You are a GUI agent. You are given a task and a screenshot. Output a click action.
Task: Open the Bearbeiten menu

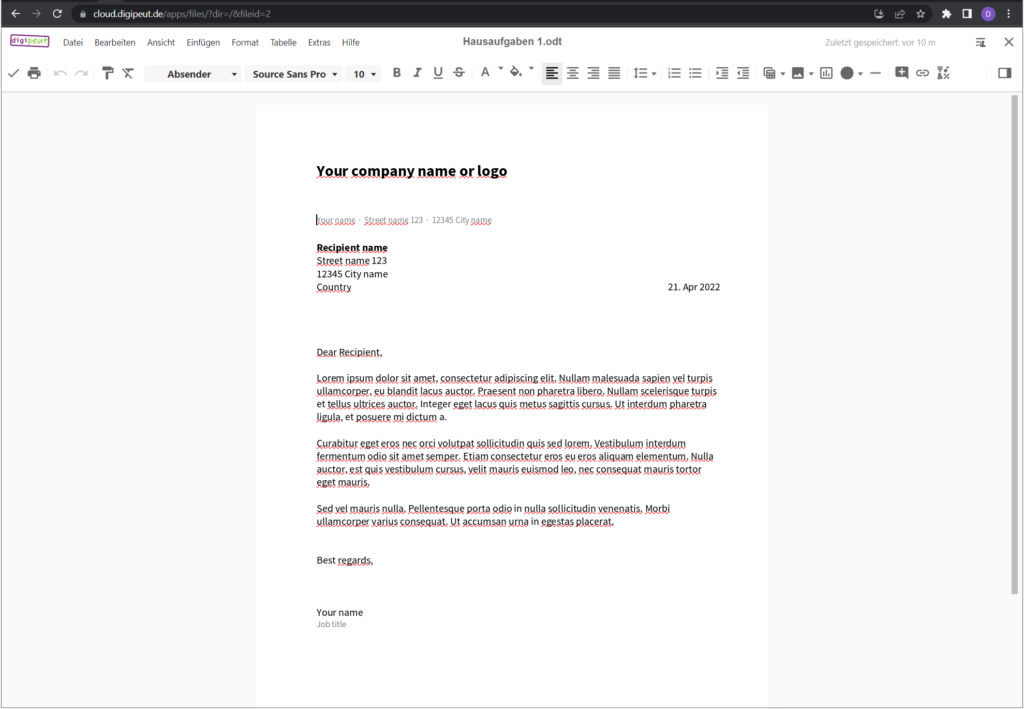(x=115, y=42)
